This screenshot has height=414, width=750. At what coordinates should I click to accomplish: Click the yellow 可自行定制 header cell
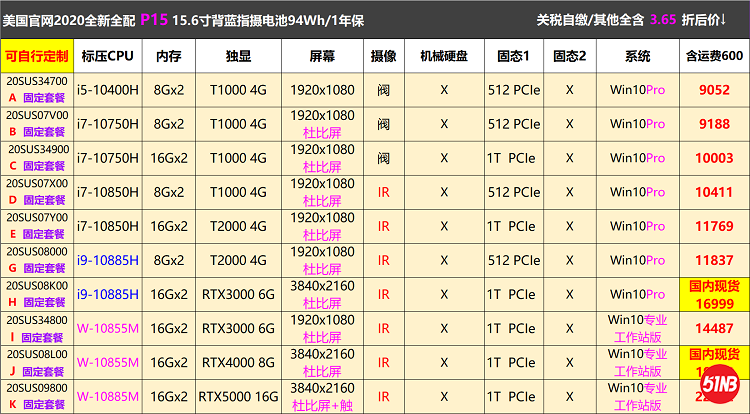[x=37, y=55]
